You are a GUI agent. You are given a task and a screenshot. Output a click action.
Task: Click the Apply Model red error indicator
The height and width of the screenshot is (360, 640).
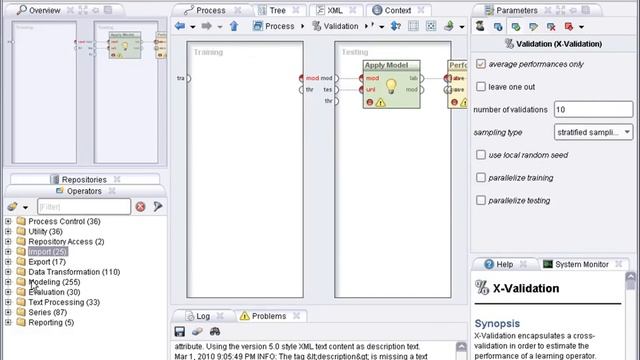coord(370,102)
